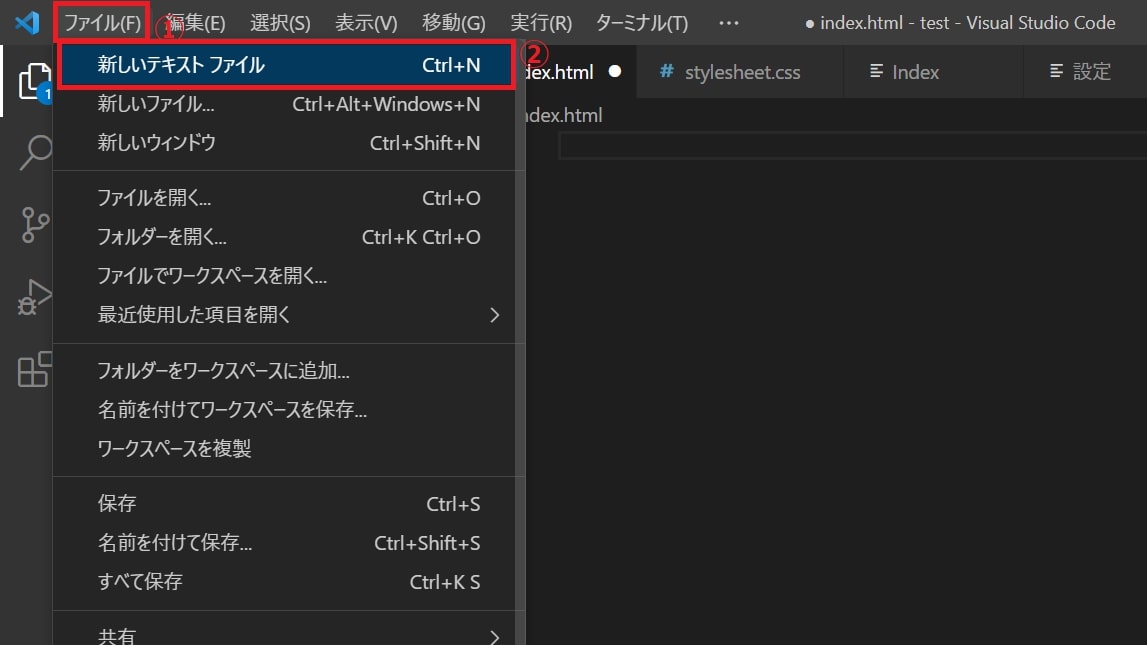Open the Search view magnifier icon
The image size is (1147, 645).
pos(34,153)
